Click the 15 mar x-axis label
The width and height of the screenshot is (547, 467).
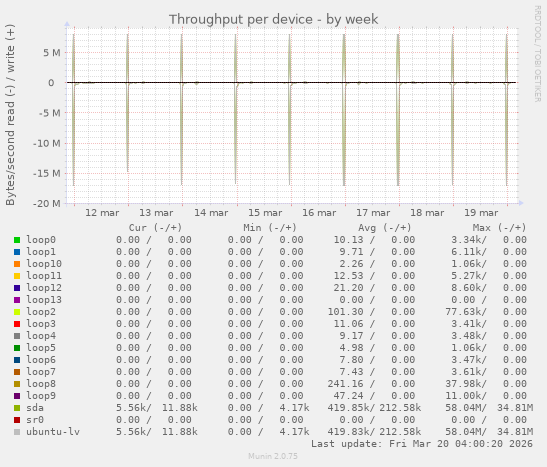[x=265, y=213]
